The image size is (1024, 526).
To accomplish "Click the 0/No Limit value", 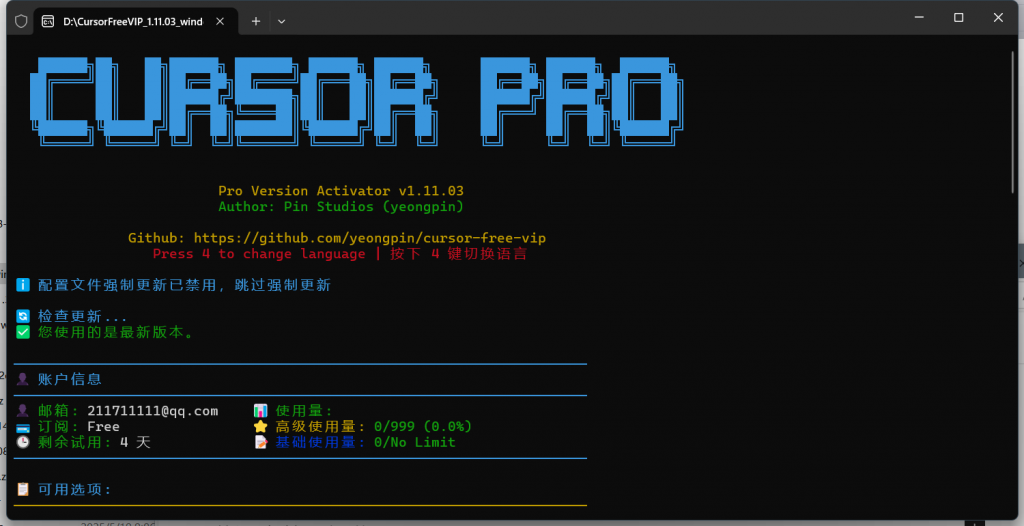I will [415, 442].
